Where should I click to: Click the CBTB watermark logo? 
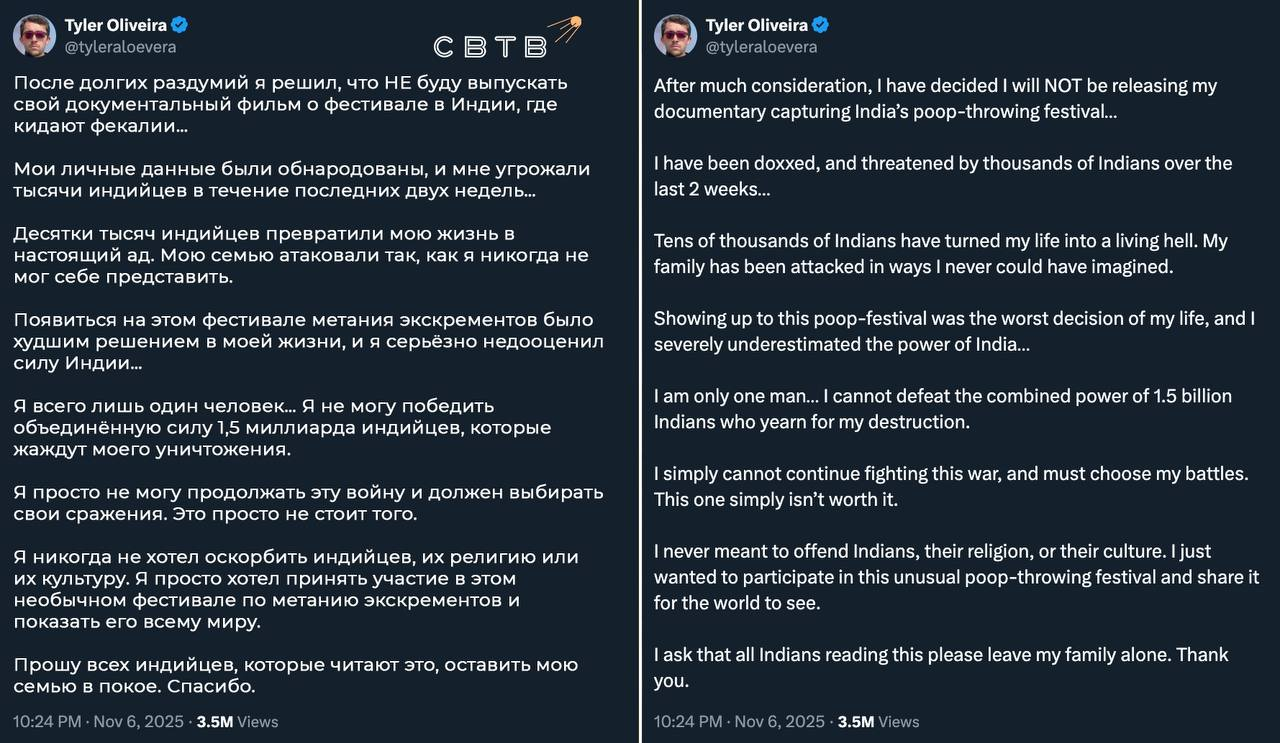(x=490, y=47)
